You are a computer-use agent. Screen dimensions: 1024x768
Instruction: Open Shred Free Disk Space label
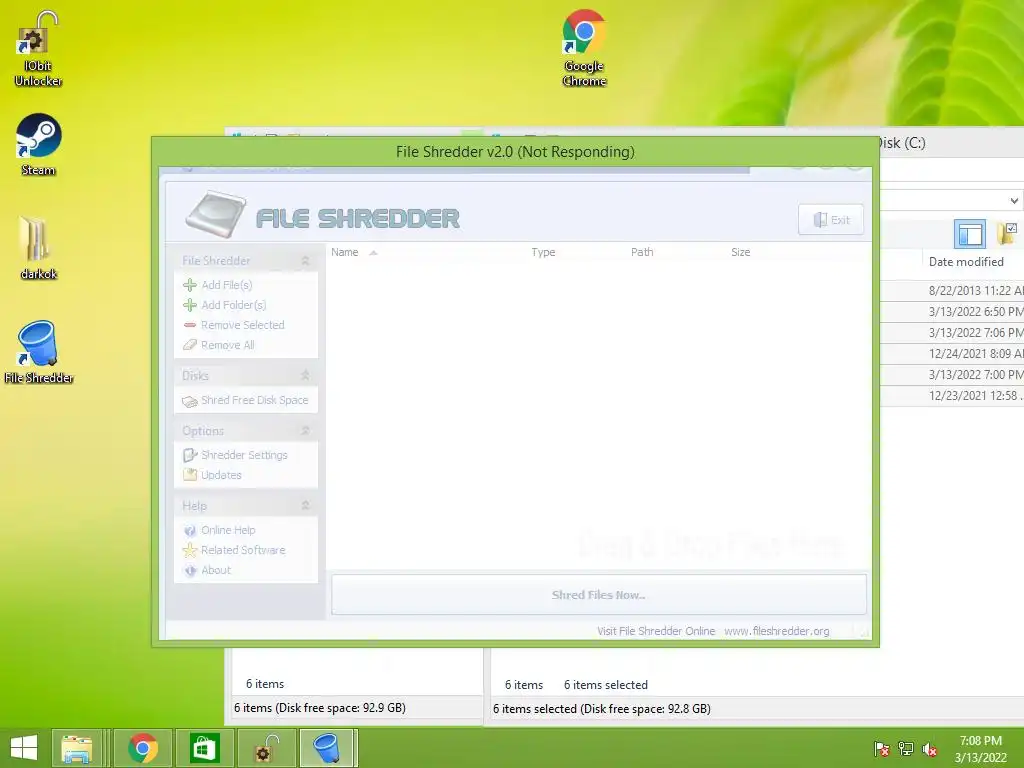click(255, 400)
